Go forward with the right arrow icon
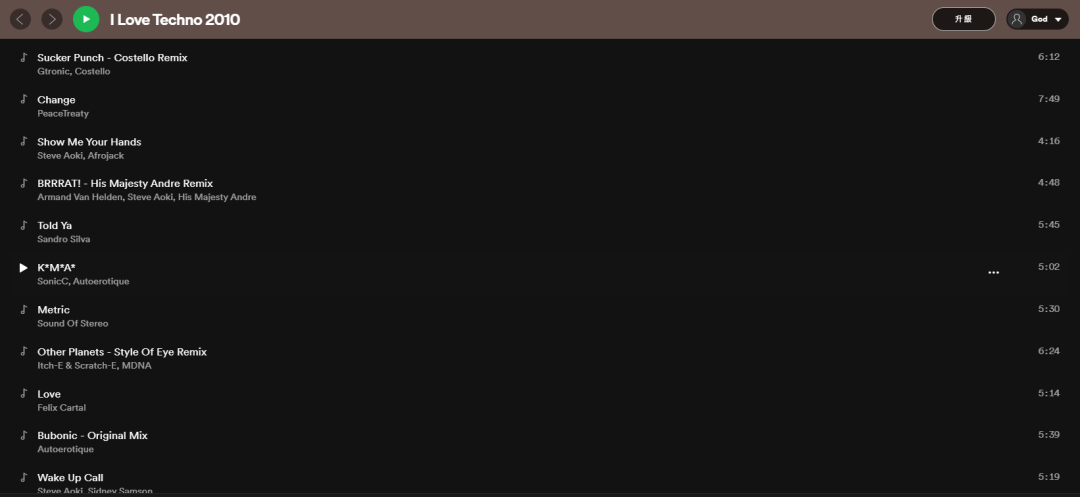1080x497 pixels. click(x=52, y=19)
